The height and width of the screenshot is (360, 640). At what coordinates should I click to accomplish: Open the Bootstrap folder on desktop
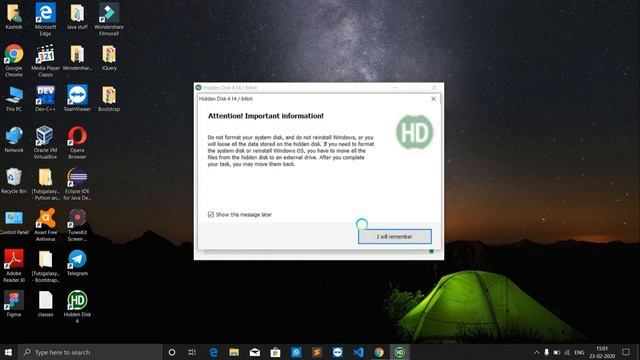[x=109, y=98]
